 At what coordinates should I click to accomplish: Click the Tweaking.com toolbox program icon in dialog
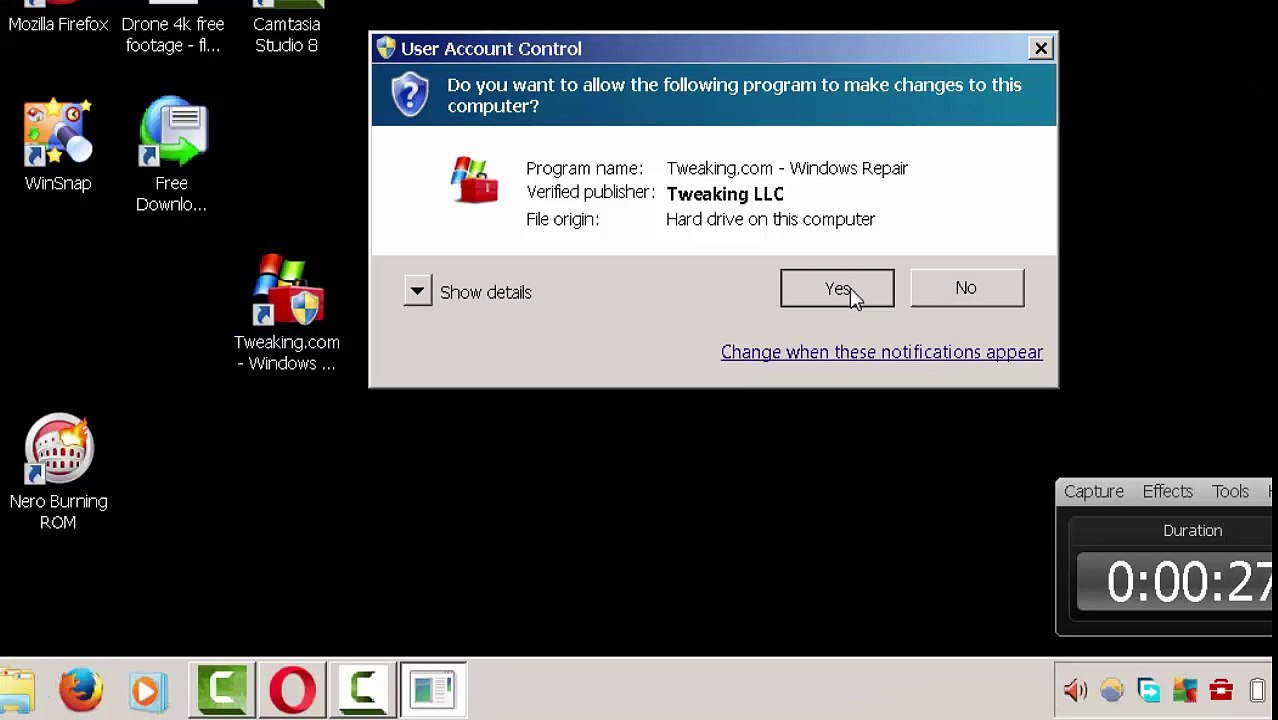click(474, 181)
